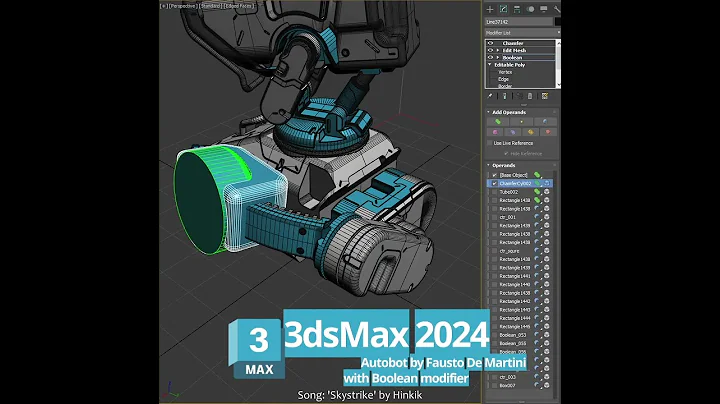Select the Edge sub-object level
Viewport: 720px width, 404px height.
tap(503, 79)
